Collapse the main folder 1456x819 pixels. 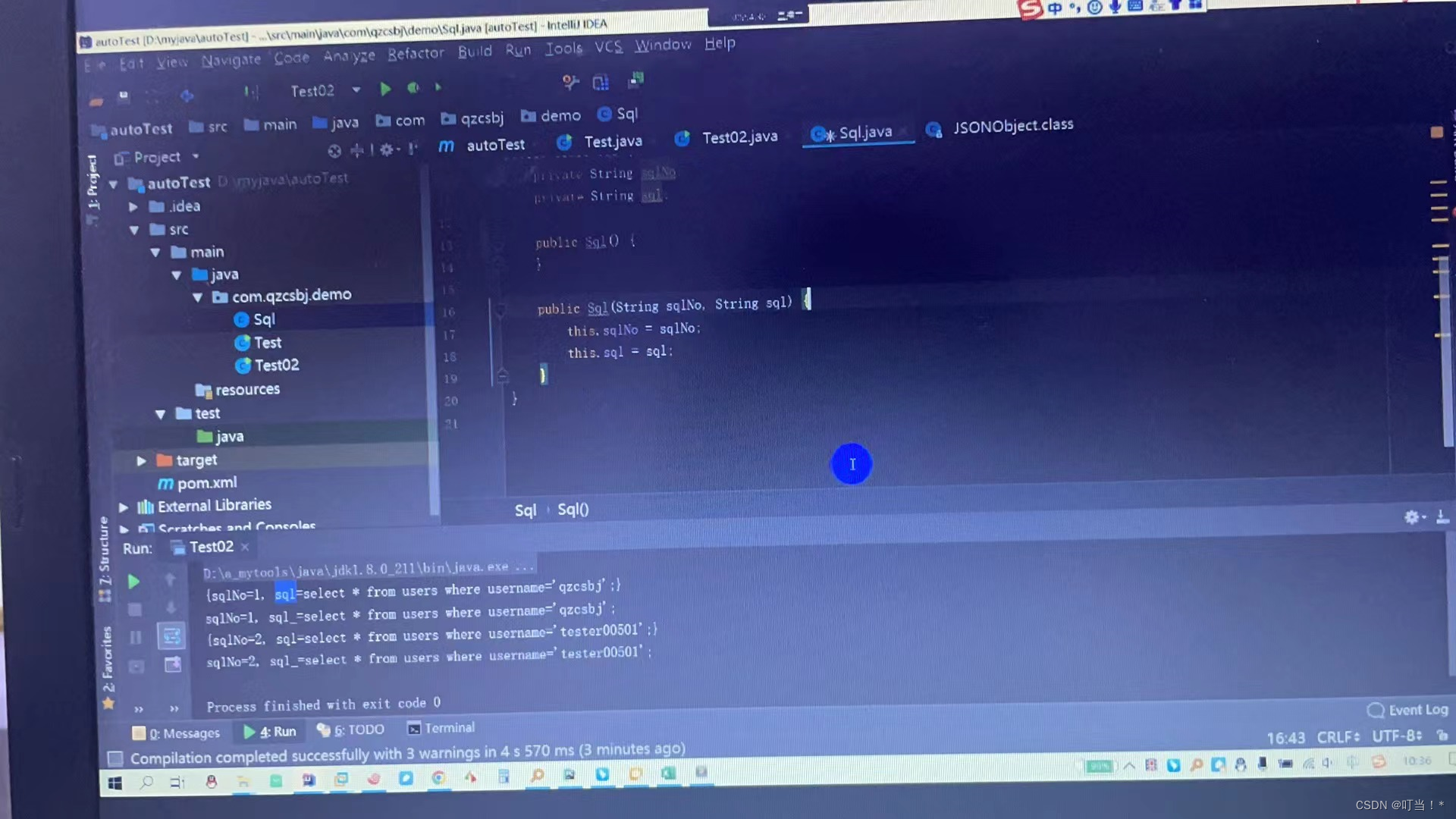(155, 253)
